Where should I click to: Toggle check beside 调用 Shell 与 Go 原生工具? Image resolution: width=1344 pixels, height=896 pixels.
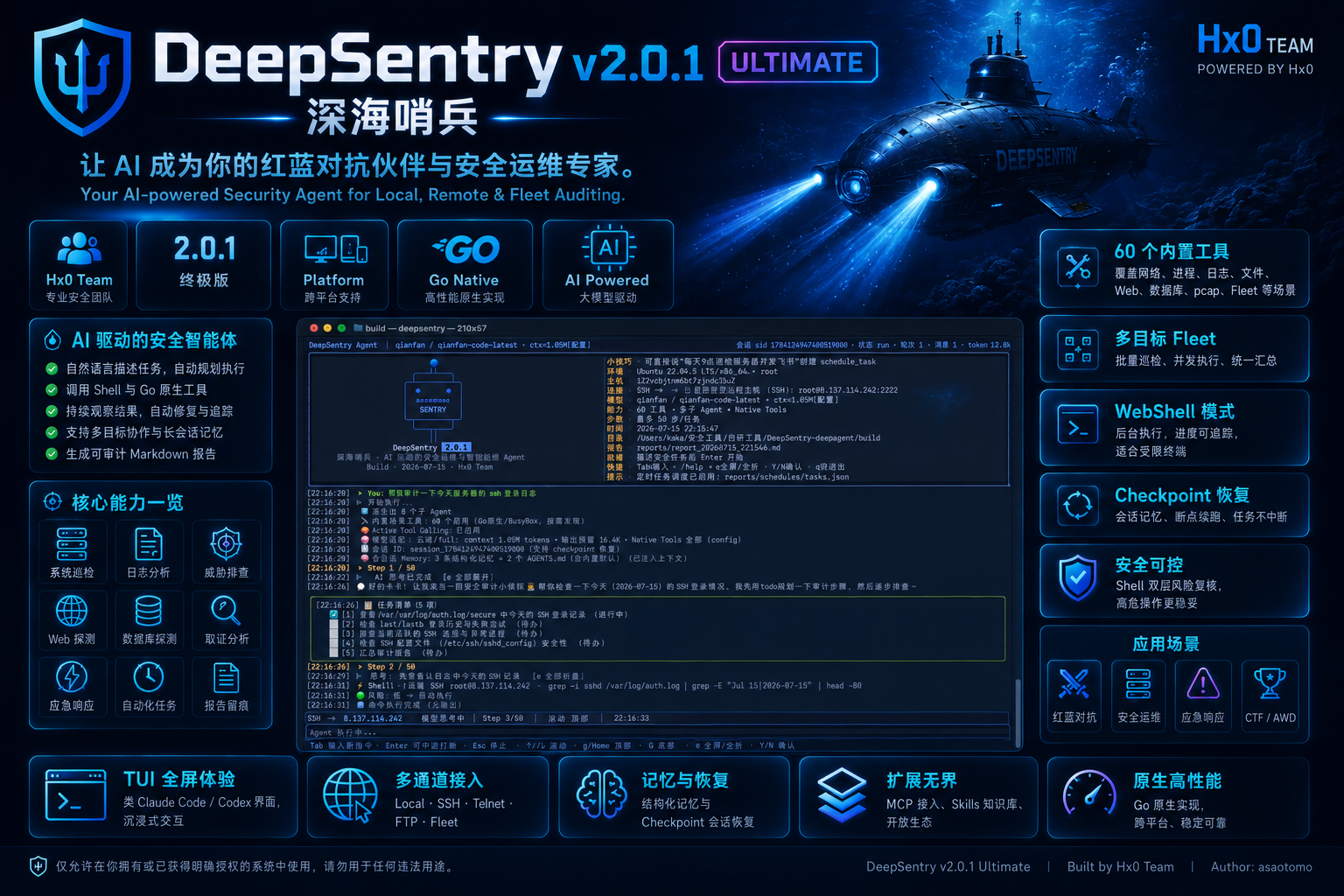click(52, 390)
